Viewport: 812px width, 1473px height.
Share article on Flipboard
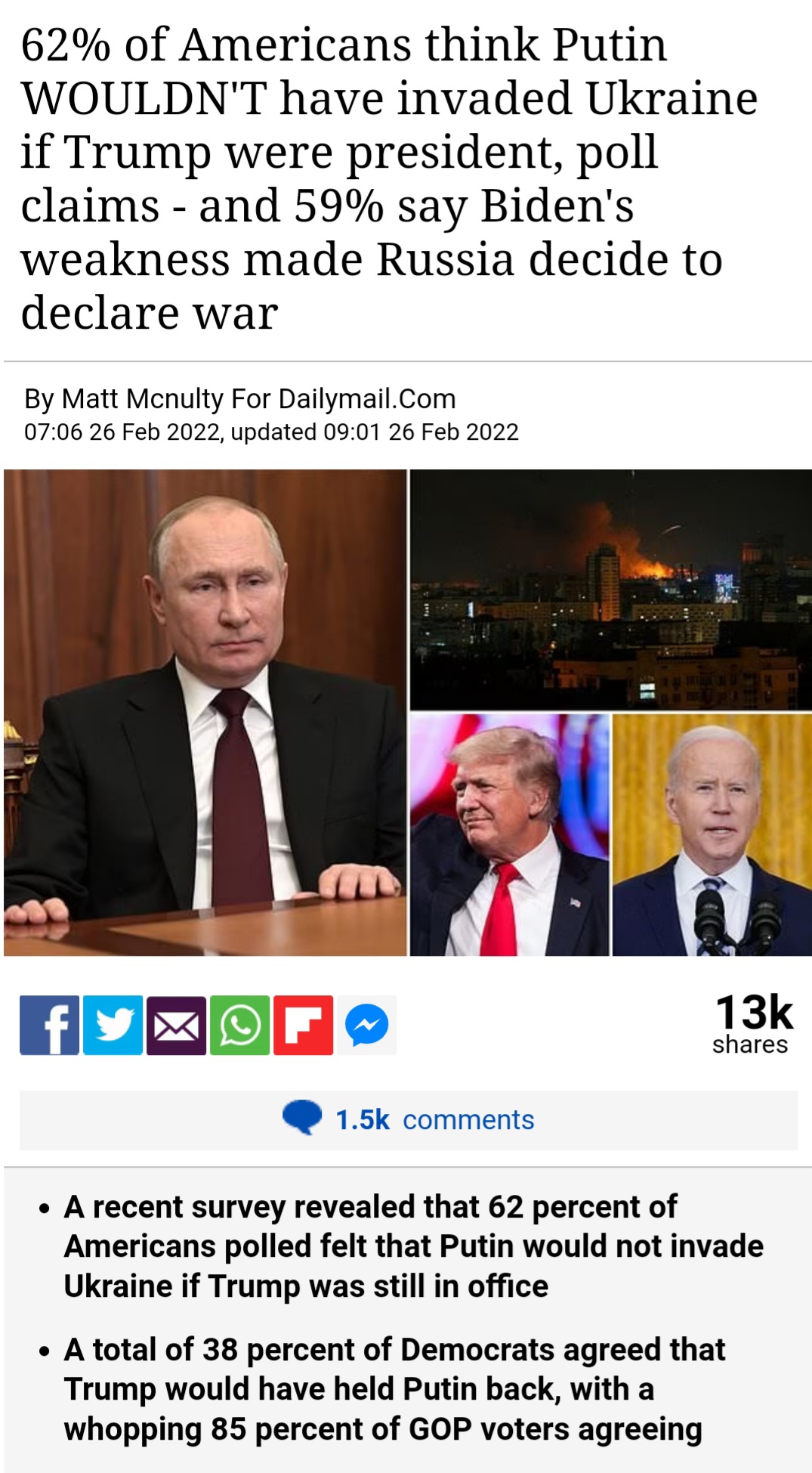point(303,1025)
